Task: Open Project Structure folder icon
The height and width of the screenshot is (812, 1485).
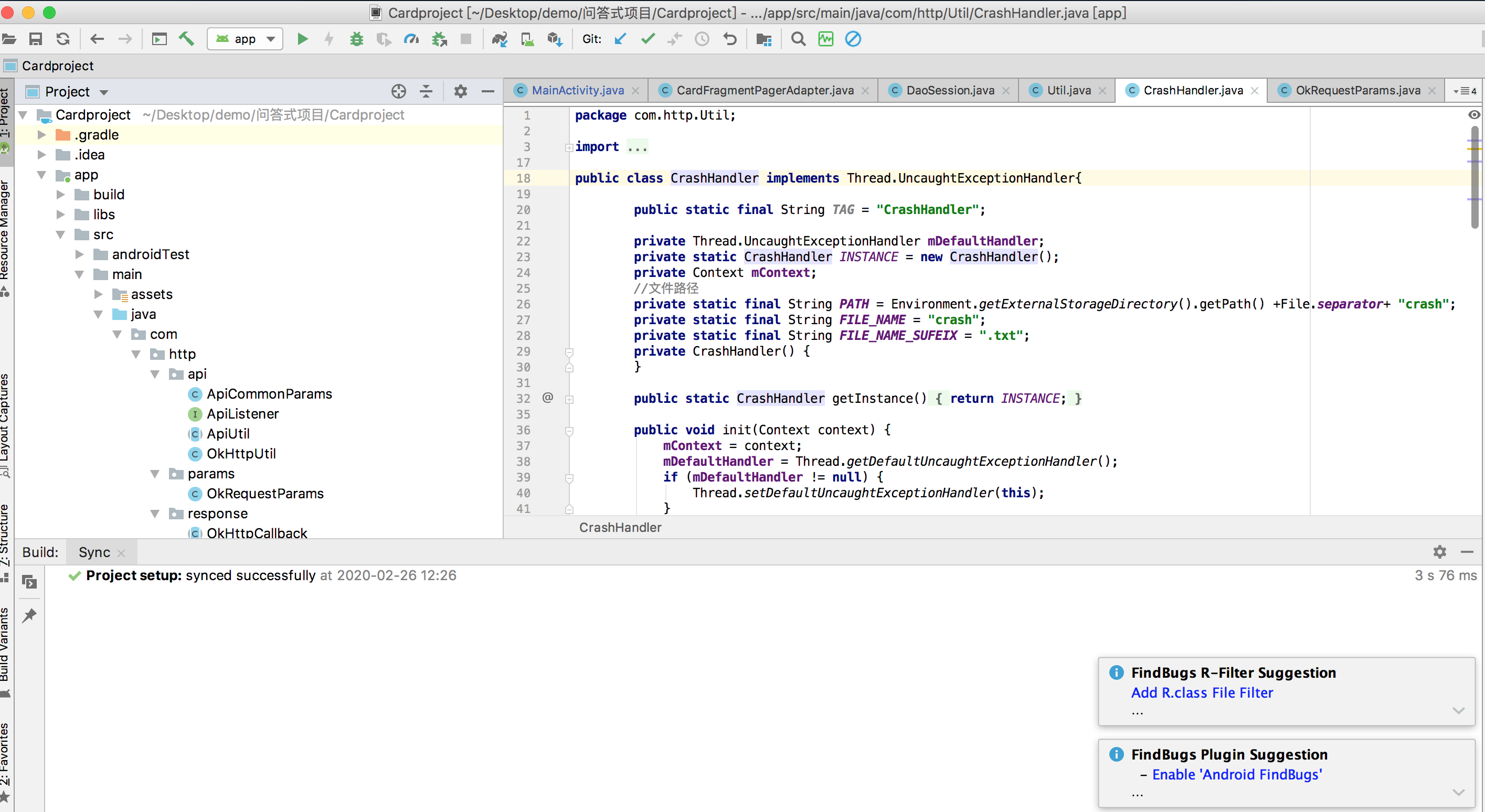Action: click(x=764, y=39)
